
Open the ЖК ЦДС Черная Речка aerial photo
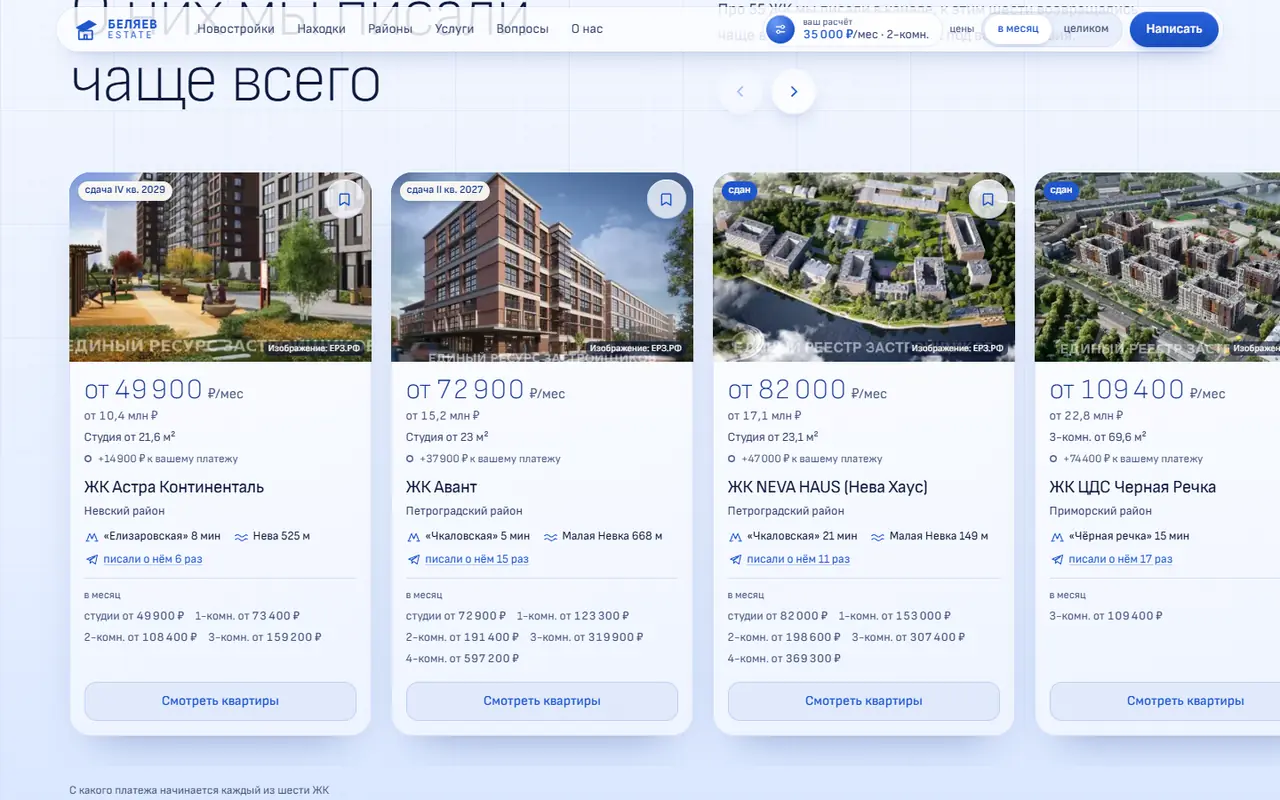click(1157, 267)
